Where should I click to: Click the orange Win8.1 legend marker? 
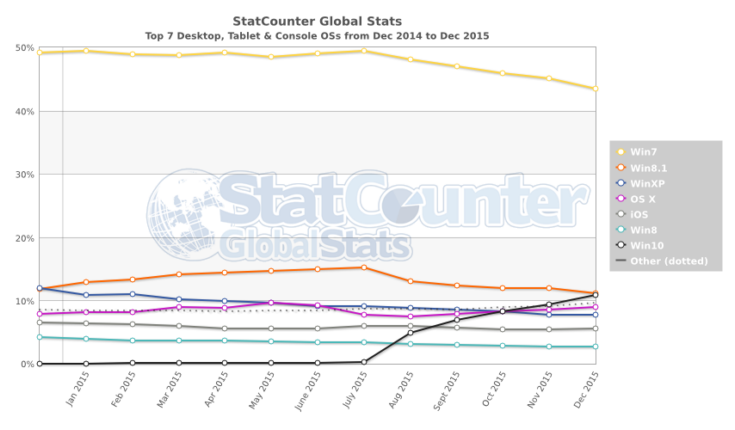[620, 167]
